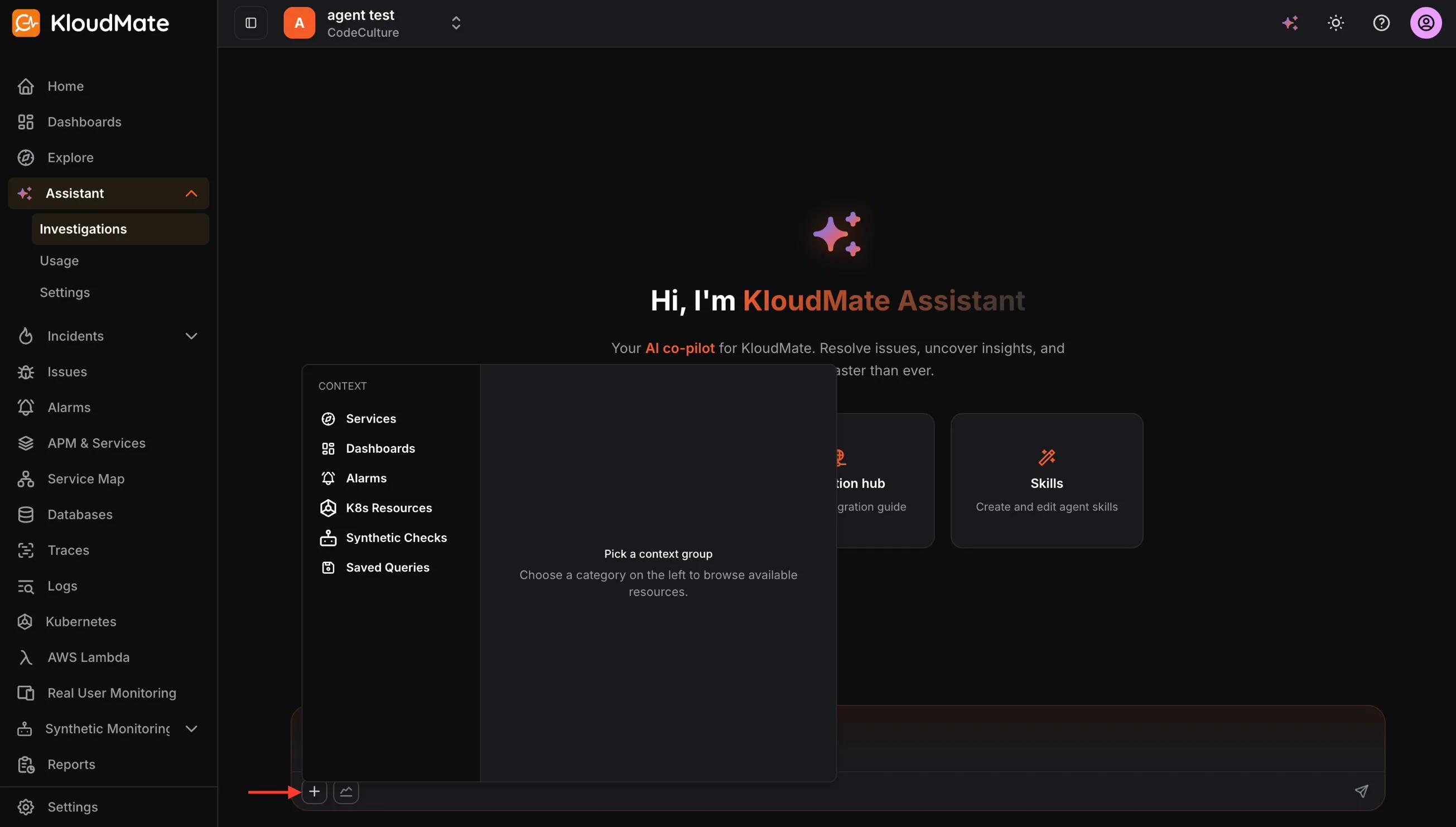Collapse the Assistant section chevron
Screen dimensions: 1456x827
pos(191,193)
